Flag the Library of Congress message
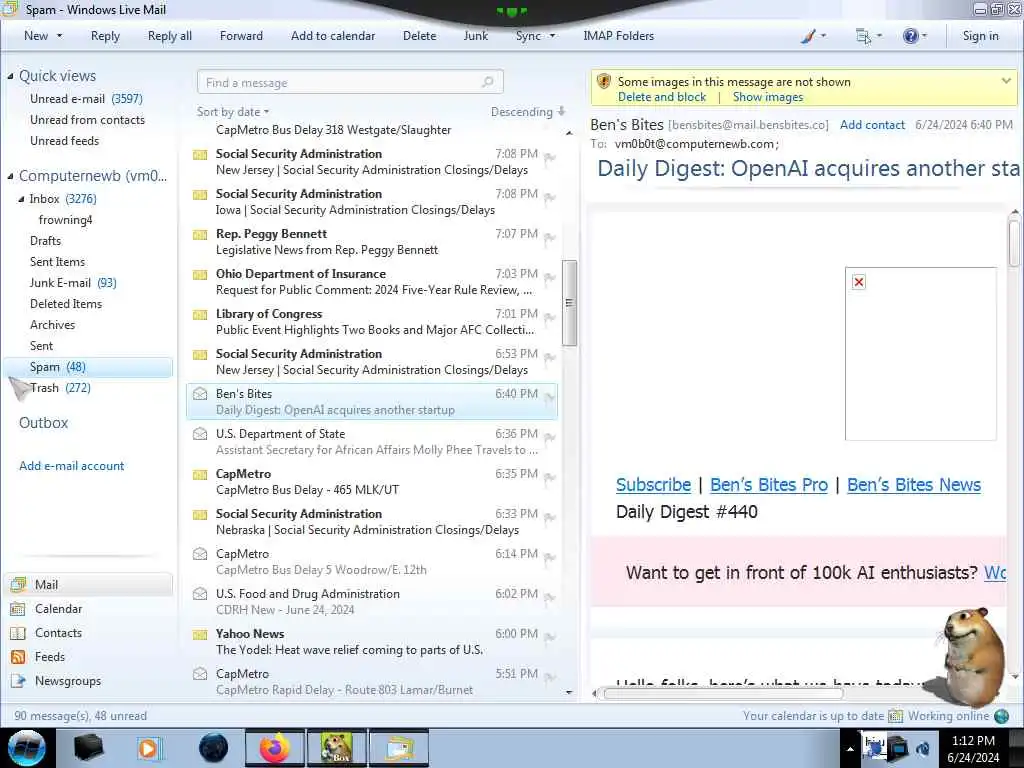Image resolution: width=1024 pixels, height=768 pixels. point(550,317)
